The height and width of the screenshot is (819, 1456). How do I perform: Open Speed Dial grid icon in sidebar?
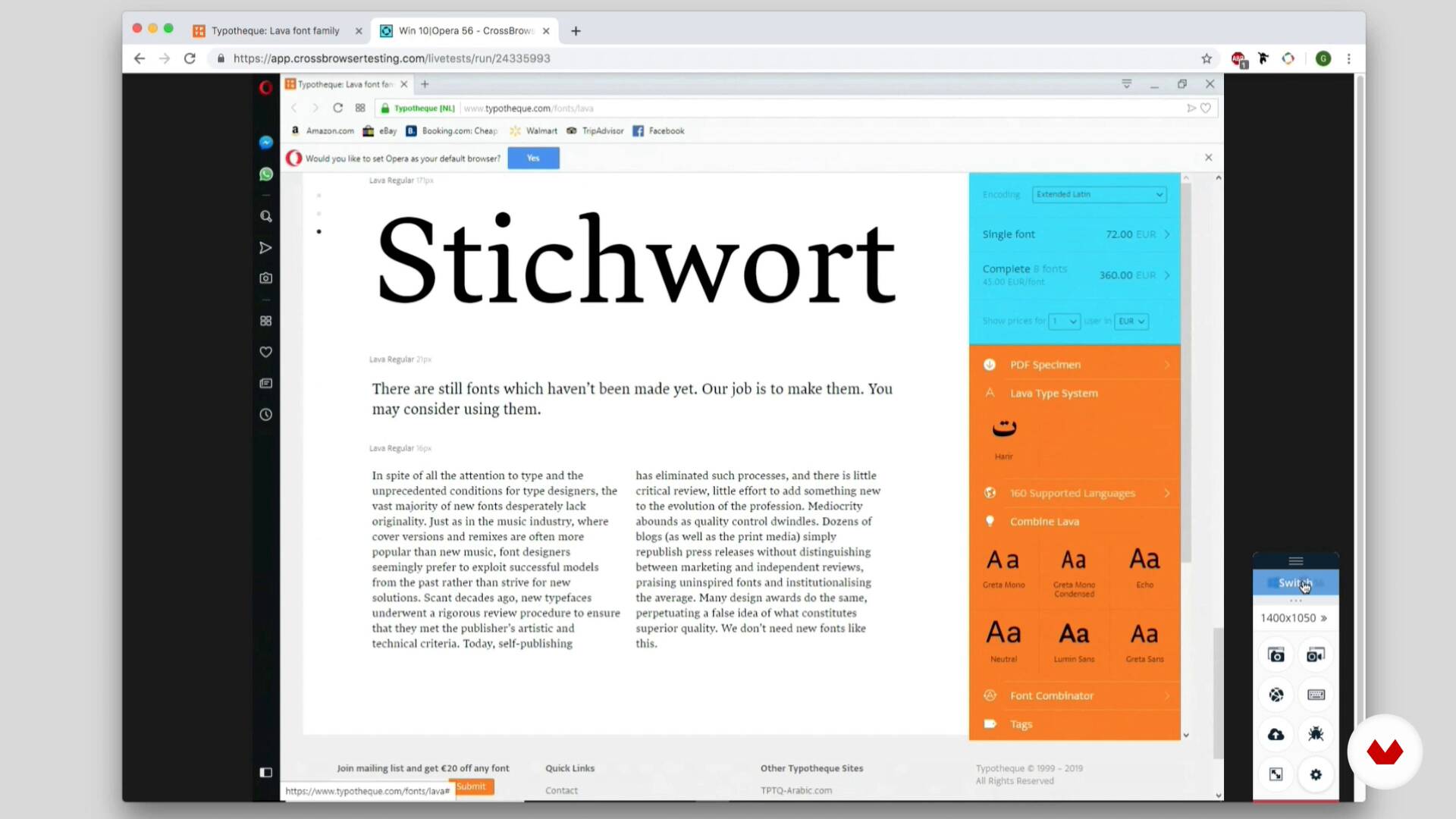(265, 321)
